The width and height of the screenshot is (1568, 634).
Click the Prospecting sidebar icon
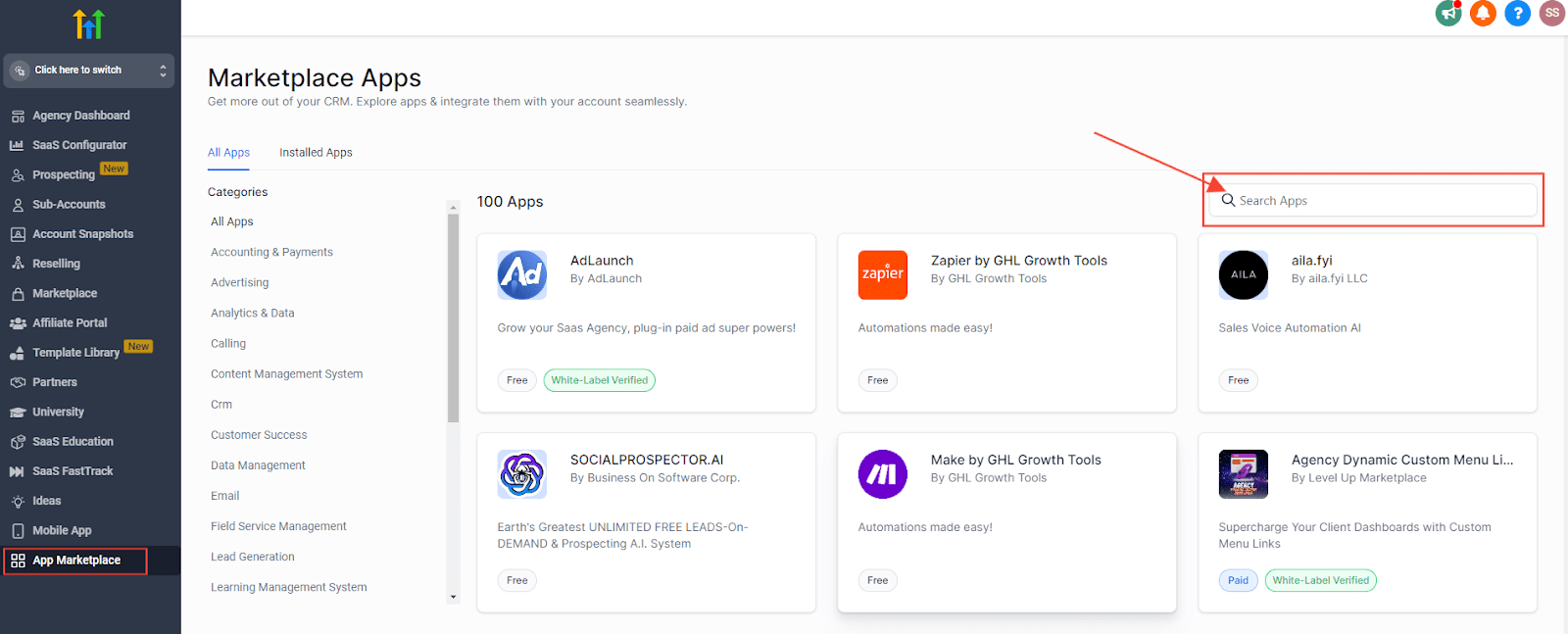tap(18, 175)
